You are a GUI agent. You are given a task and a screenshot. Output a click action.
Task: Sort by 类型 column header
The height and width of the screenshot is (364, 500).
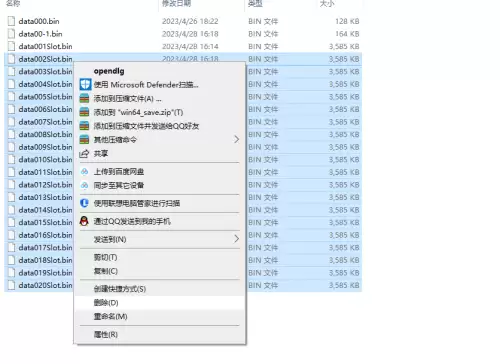tap(255, 3)
